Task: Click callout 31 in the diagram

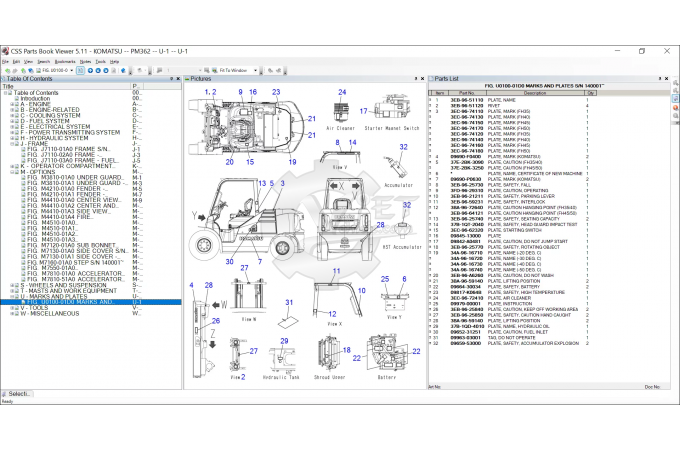Action: (289, 302)
